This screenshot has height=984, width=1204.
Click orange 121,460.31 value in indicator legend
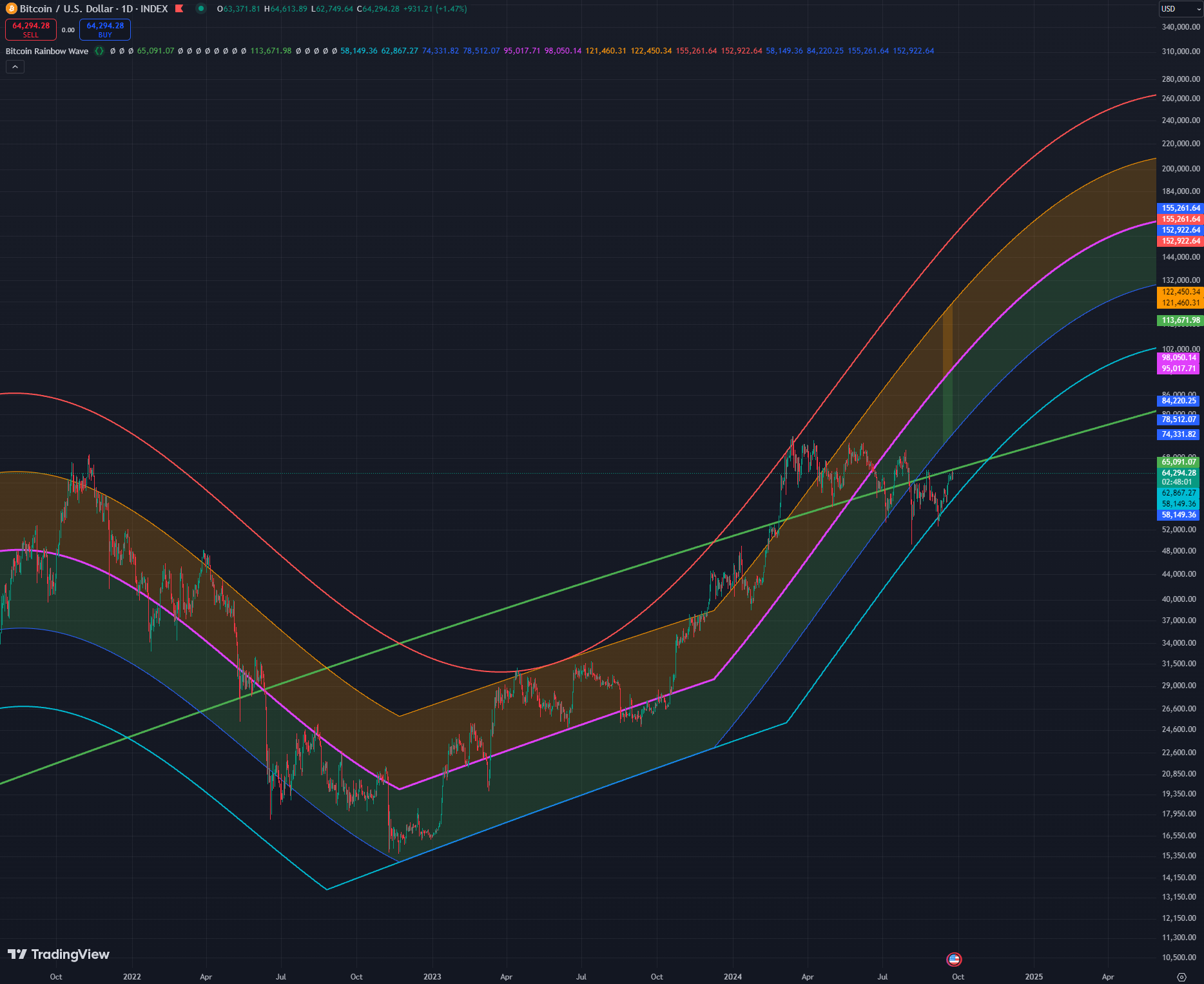click(606, 51)
